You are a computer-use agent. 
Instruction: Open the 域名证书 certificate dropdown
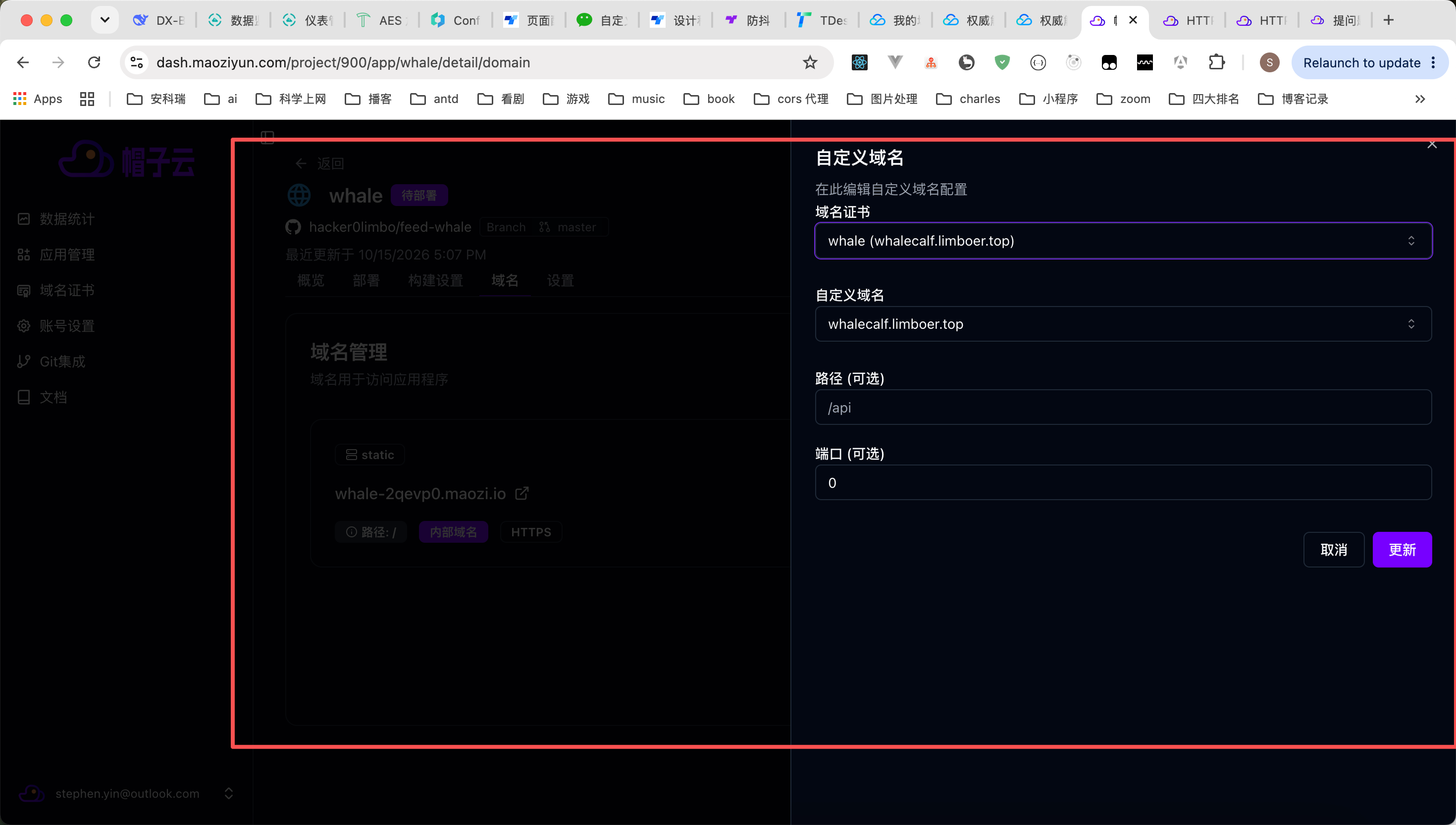[1123, 241]
